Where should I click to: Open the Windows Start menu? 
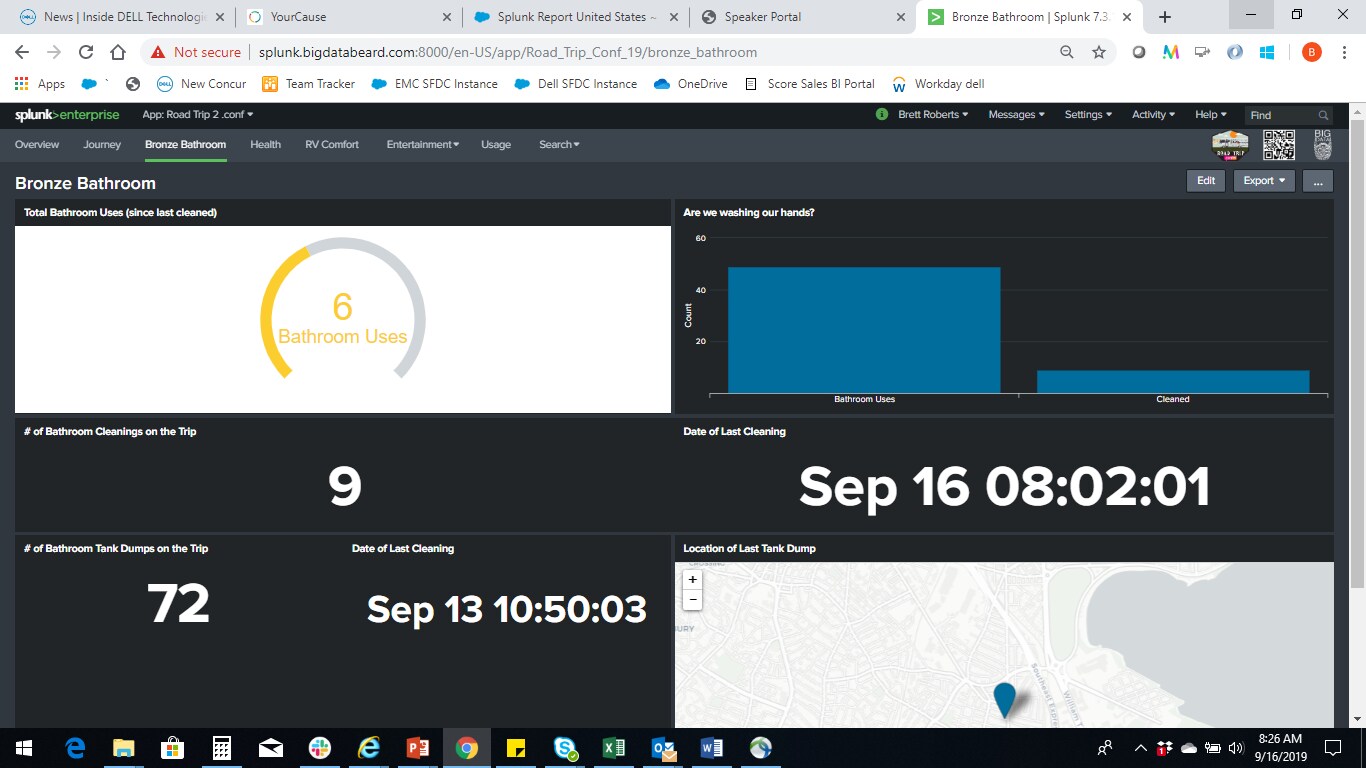coord(24,748)
